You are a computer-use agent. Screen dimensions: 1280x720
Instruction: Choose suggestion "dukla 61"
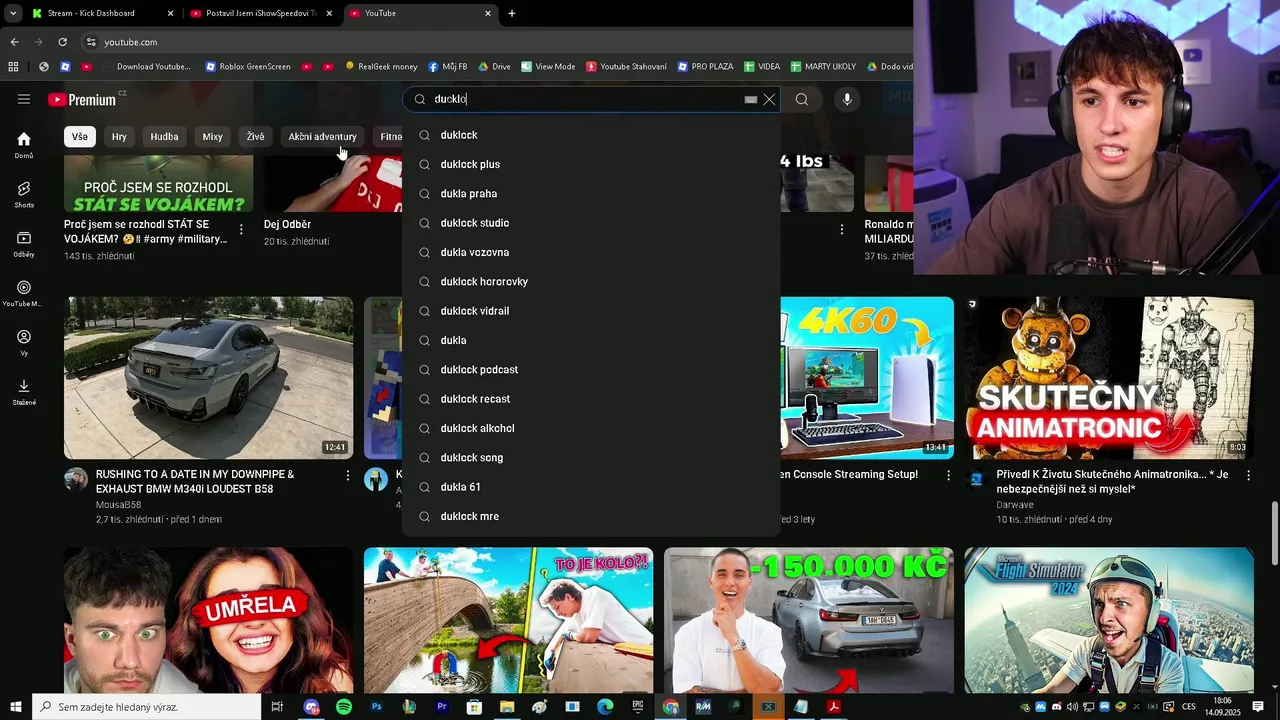coord(591,487)
